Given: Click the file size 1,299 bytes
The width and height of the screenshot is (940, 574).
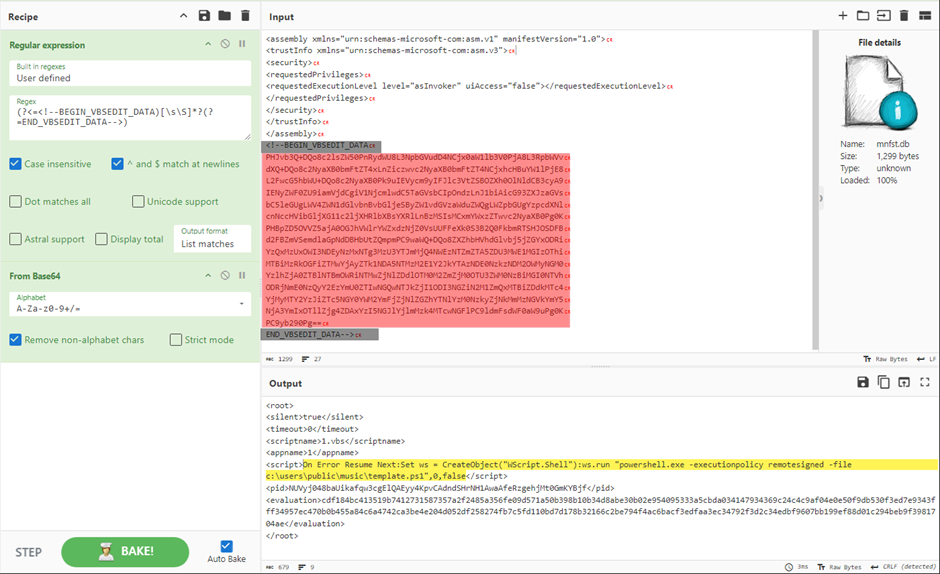Looking at the screenshot, I should click(x=897, y=156).
